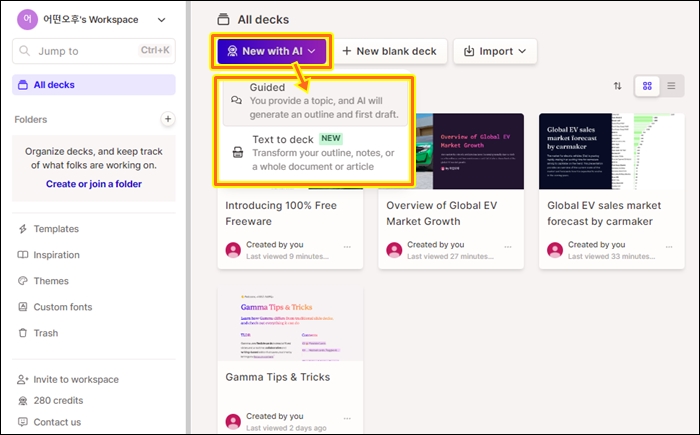Click the Trash bin icon

pyautogui.click(x=22, y=333)
